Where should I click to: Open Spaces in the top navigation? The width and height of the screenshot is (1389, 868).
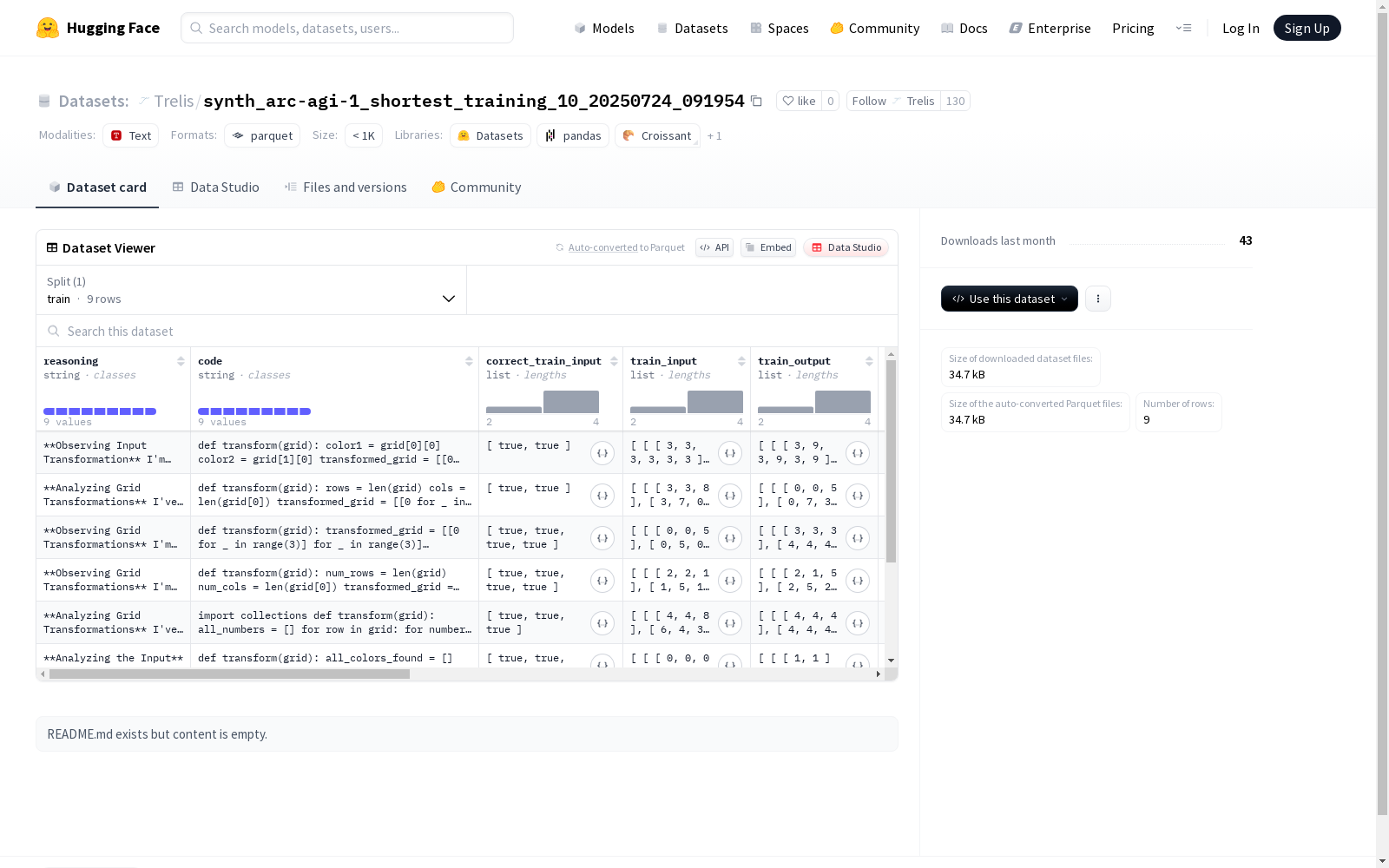(780, 28)
